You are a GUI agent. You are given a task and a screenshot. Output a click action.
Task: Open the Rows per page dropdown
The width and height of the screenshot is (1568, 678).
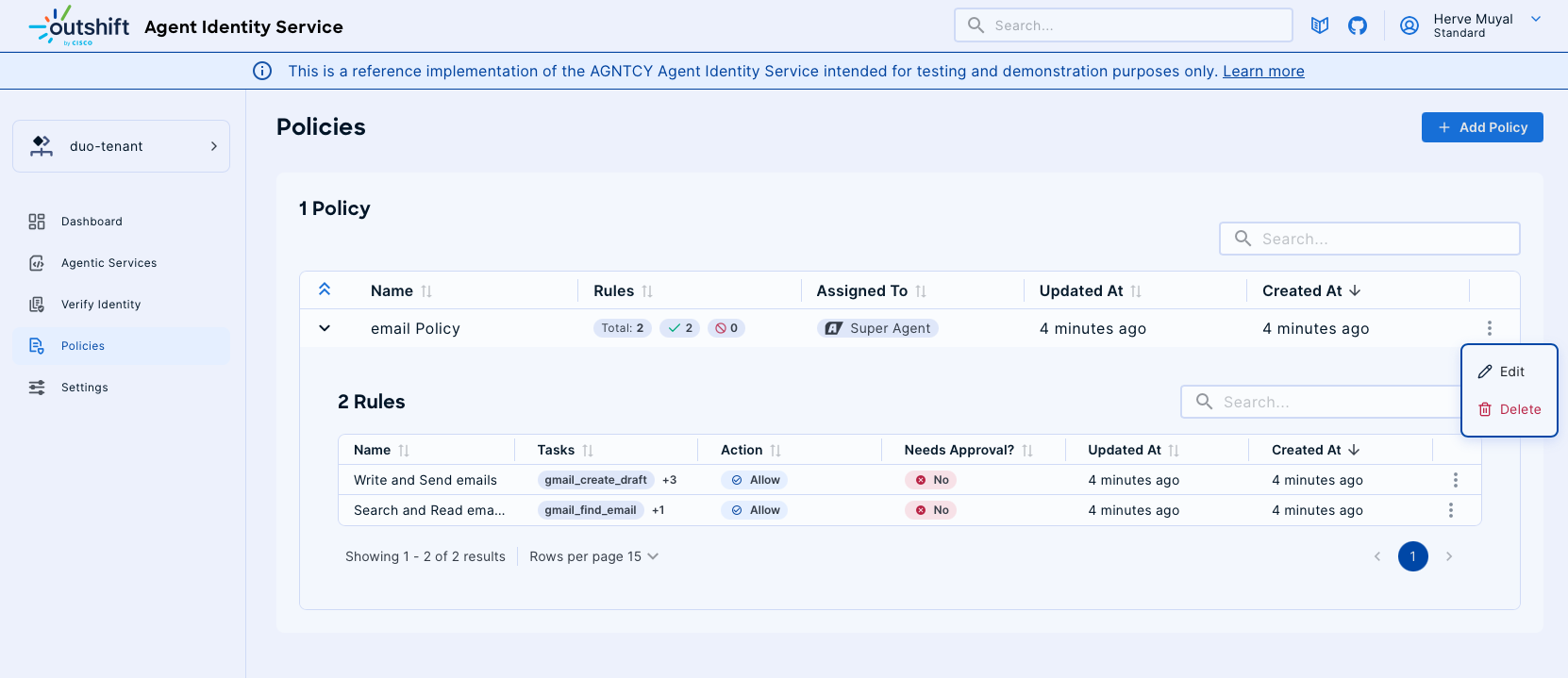(594, 556)
